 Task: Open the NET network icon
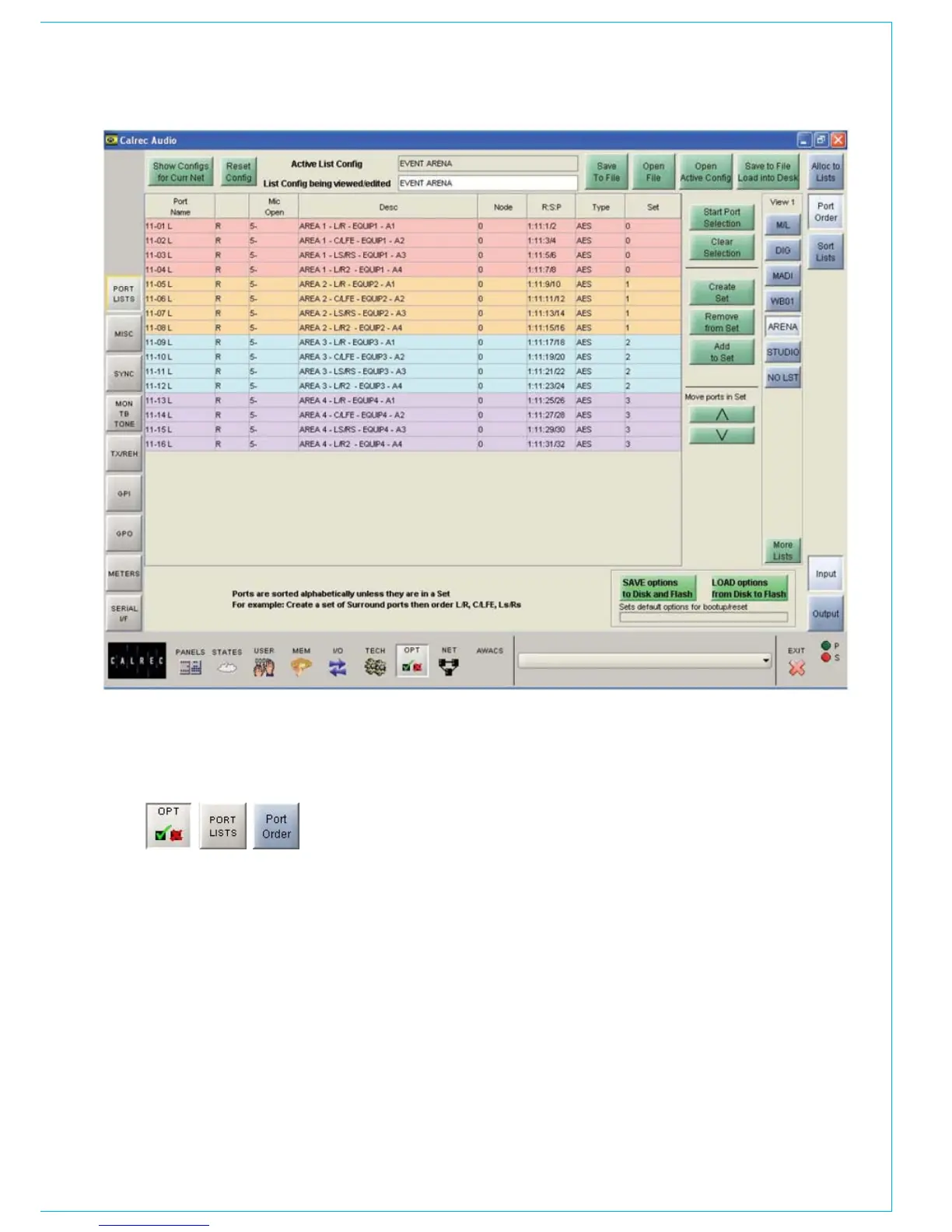click(449, 661)
